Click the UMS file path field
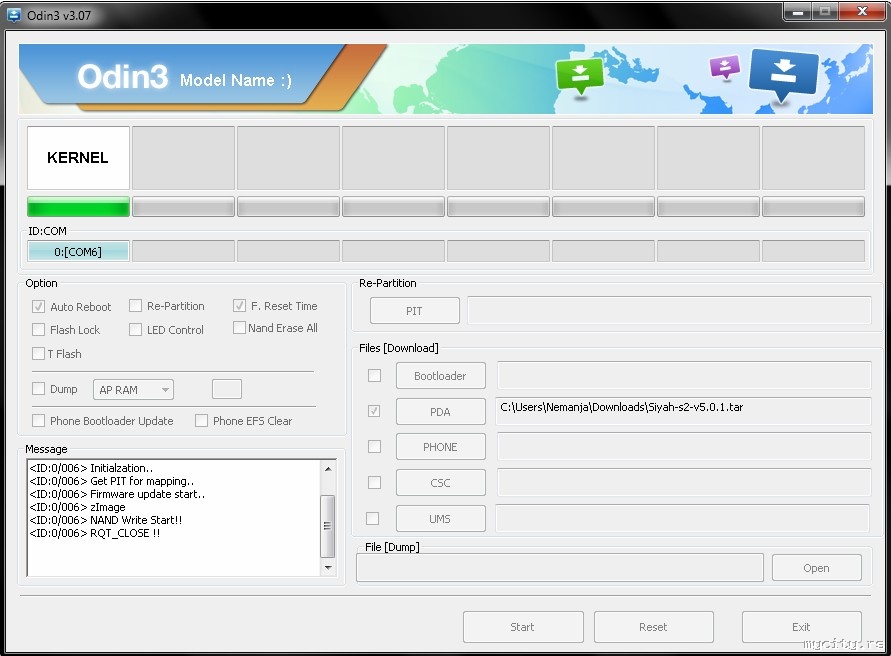The height and width of the screenshot is (656, 891). 682,518
